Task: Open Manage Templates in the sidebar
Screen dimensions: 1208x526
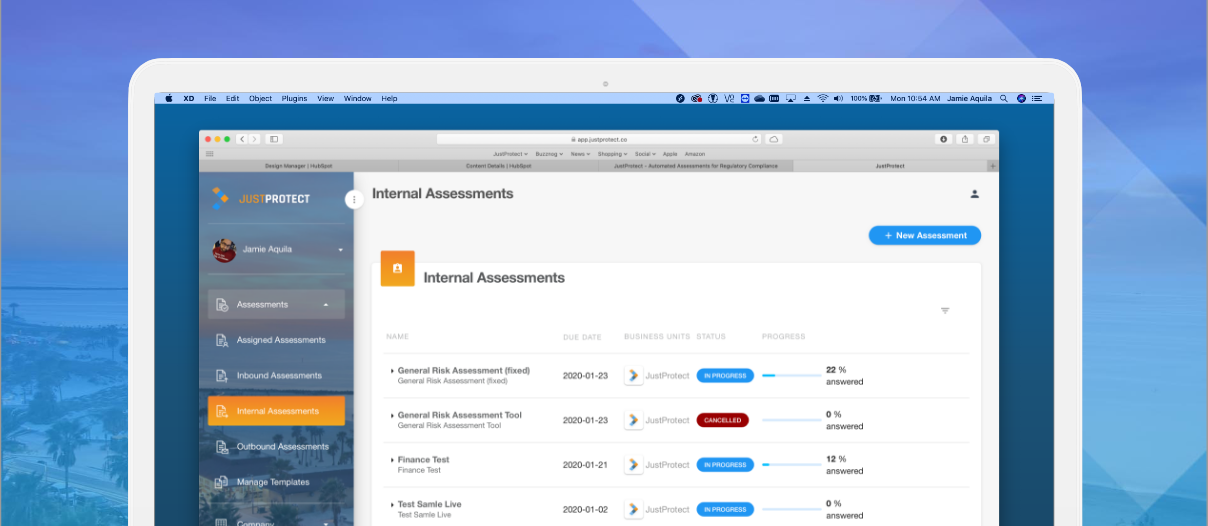Action: [x=273, y=482]
